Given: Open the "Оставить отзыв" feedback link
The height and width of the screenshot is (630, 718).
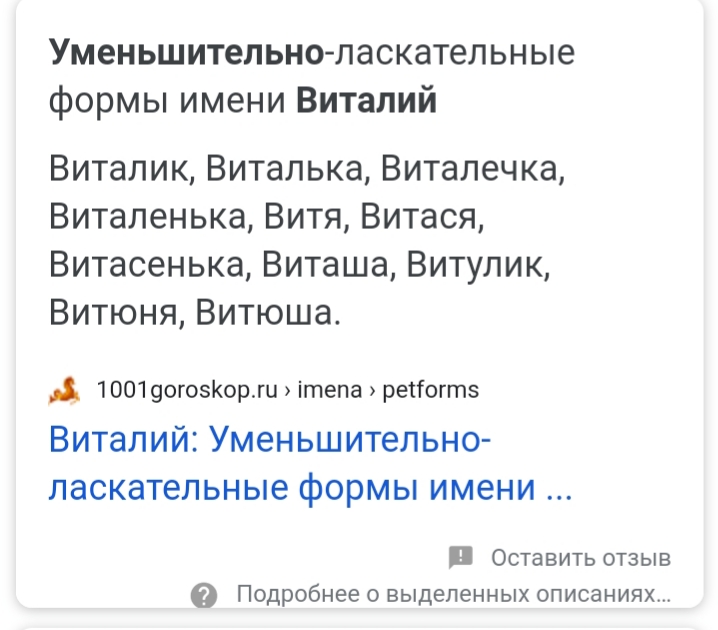Looking at the screenshot, I should pos(581,557).
